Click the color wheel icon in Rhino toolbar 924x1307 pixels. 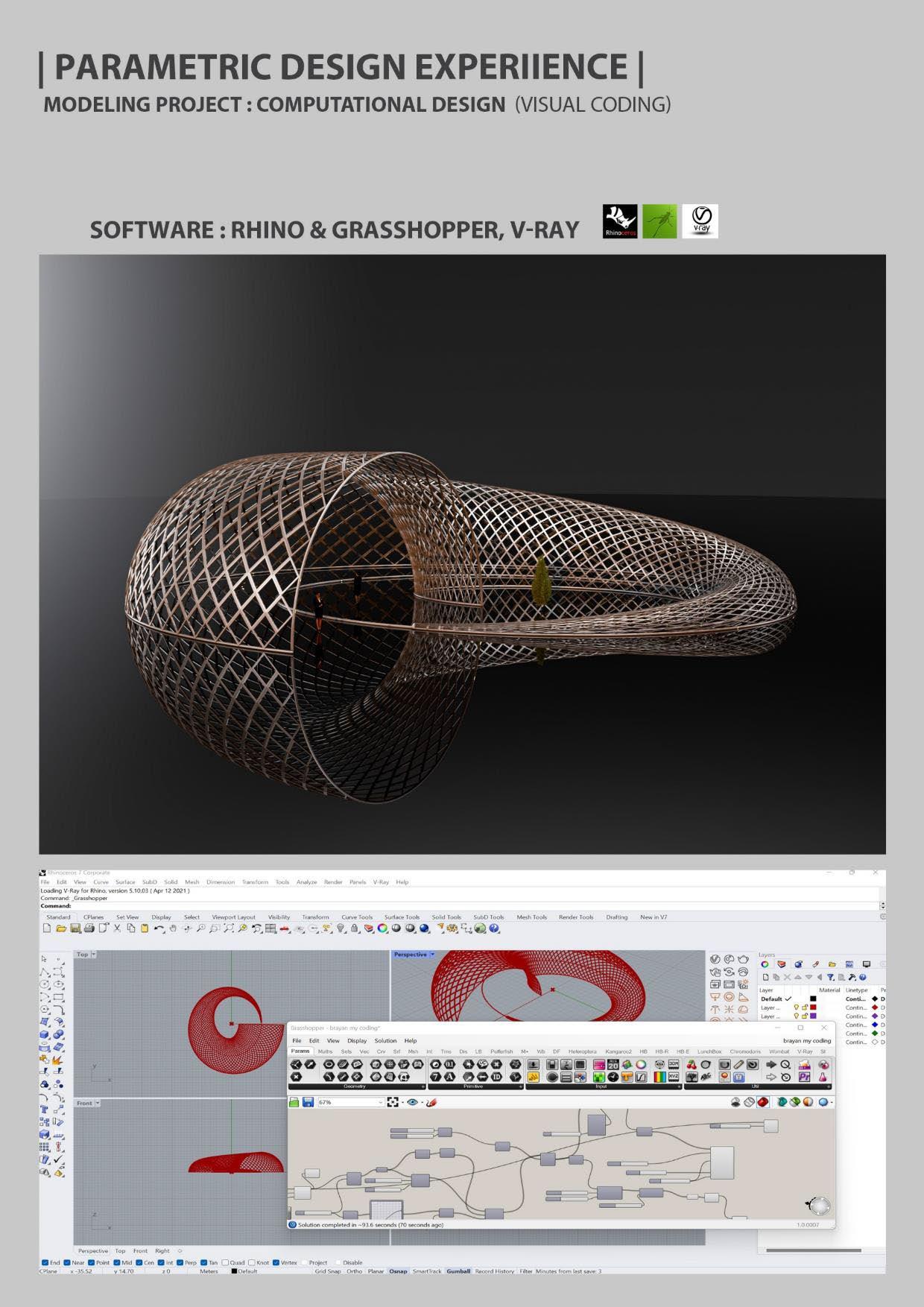382,928
